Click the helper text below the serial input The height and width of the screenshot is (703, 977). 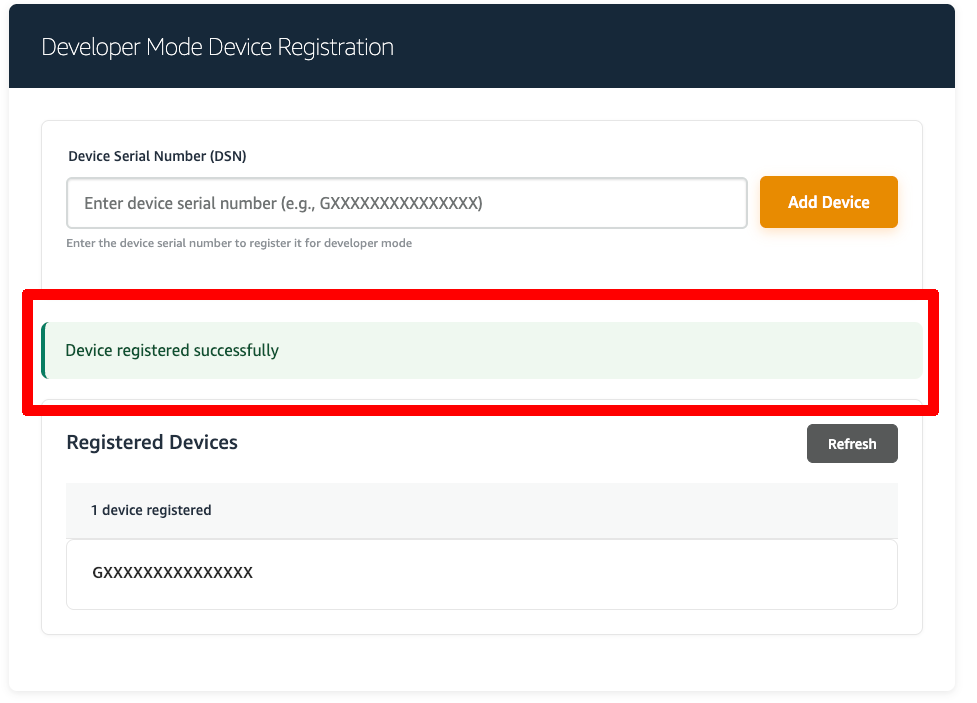click(x=239, y=243)
